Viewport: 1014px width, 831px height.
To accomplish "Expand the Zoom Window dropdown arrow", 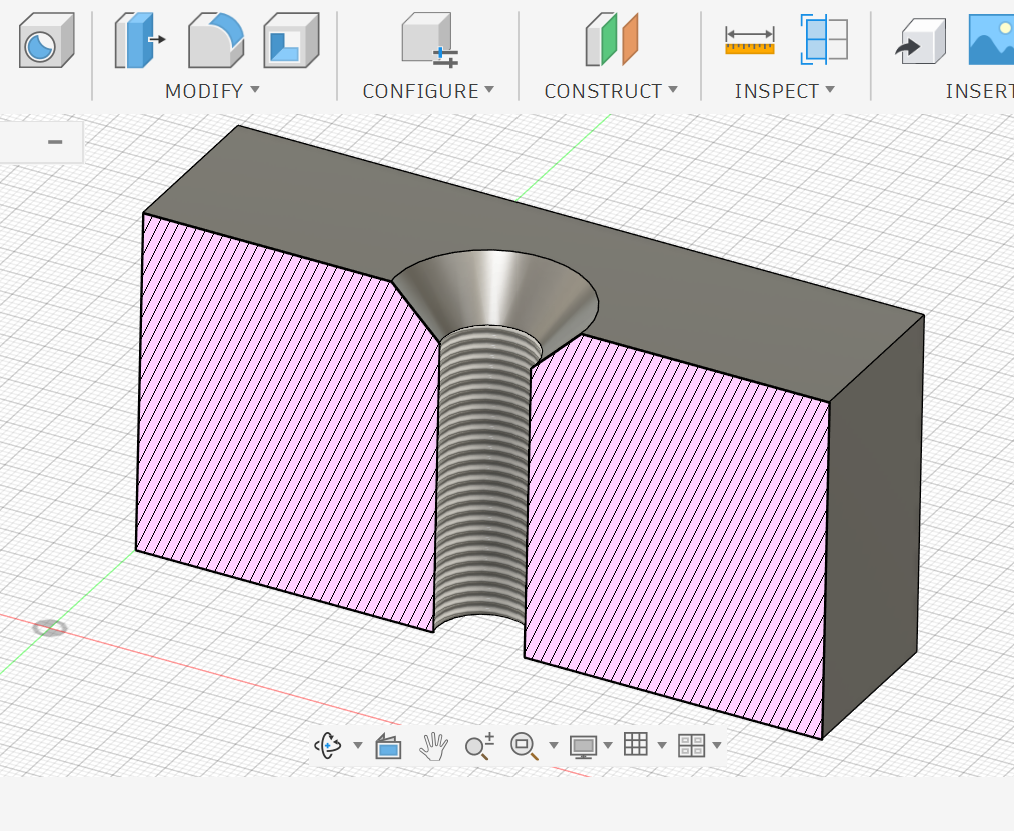I will coord(554,746).
